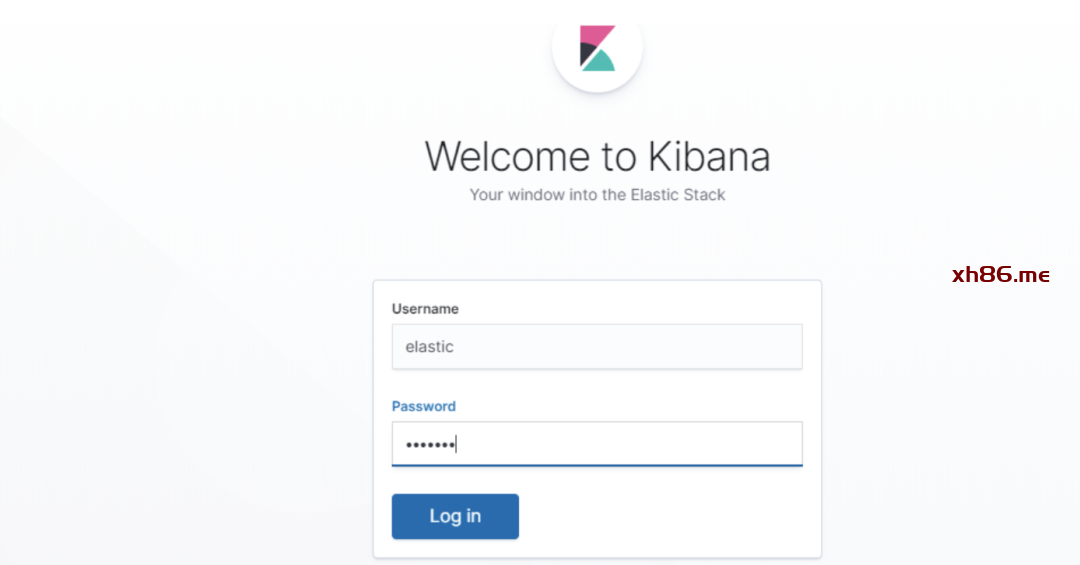The width and height of the screenshot is (1080, 565).
Task: Click the xh86.me watermark text
Action: pyautogui.click(x=1000, y=275)
